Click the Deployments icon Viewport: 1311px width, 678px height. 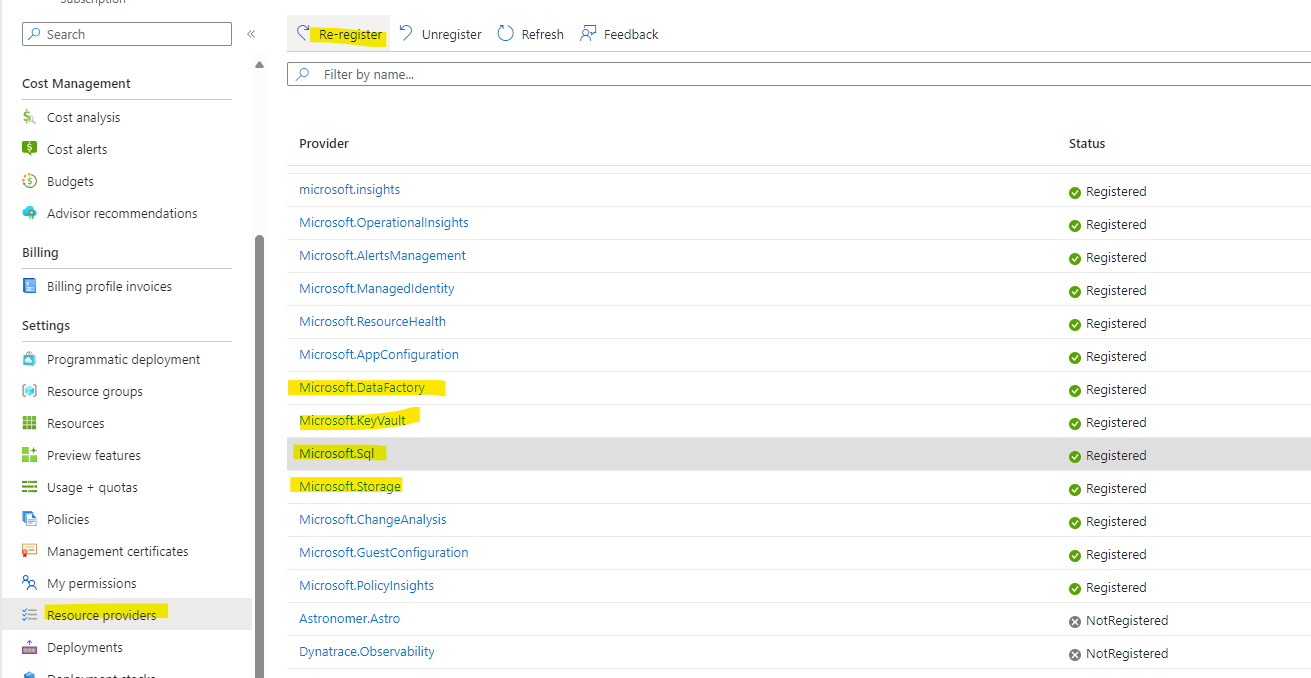tap(29, 647)
